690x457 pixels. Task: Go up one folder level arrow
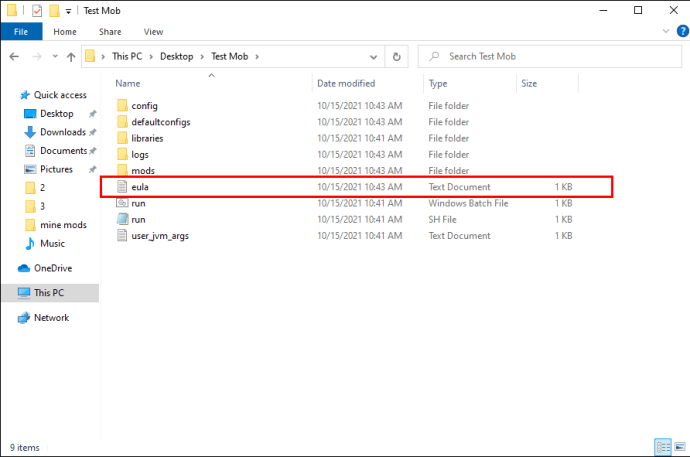click(x=71, y=57)
